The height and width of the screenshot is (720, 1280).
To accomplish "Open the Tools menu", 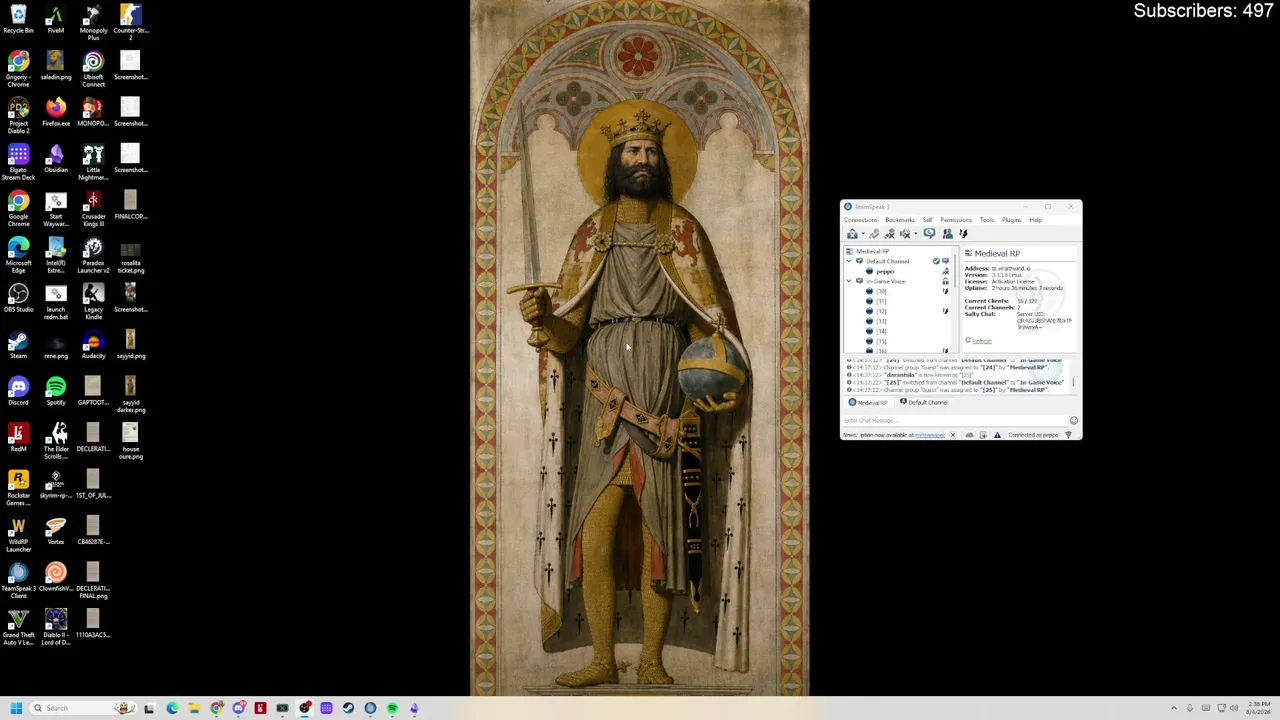I will [987, 220].
